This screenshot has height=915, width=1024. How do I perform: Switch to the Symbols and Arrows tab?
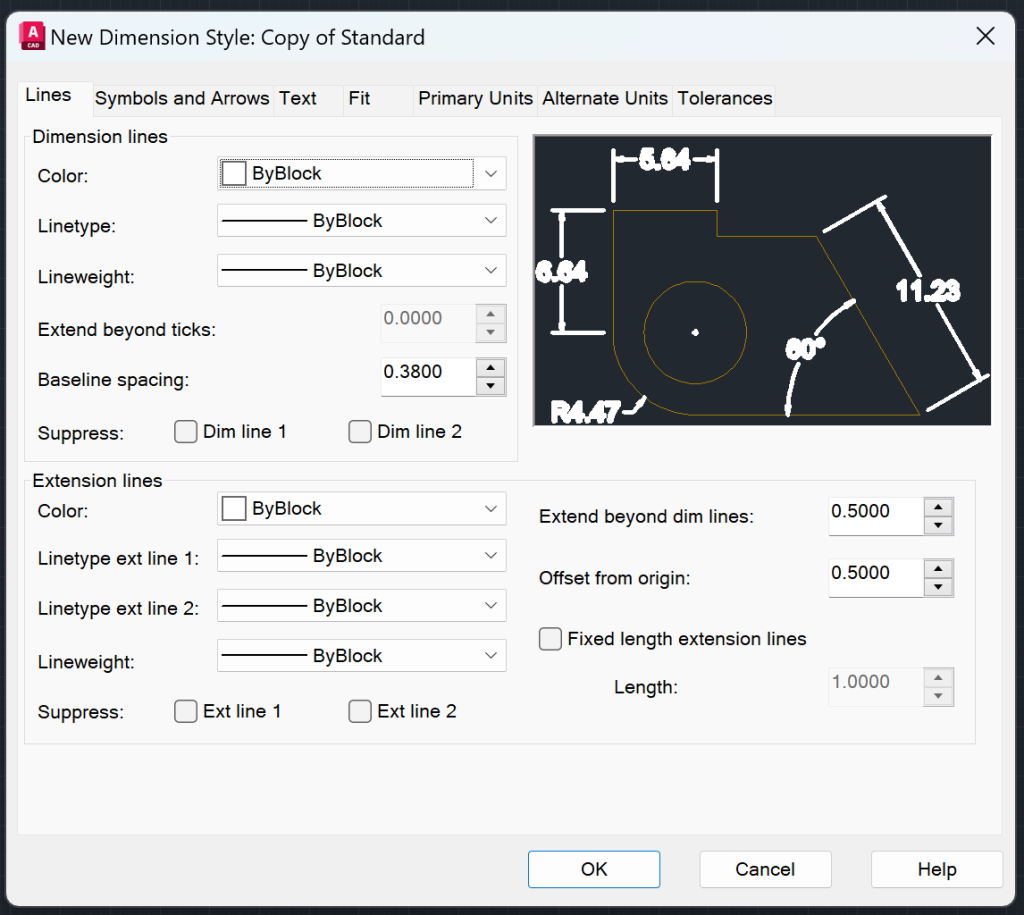click(x=181, y=98)
